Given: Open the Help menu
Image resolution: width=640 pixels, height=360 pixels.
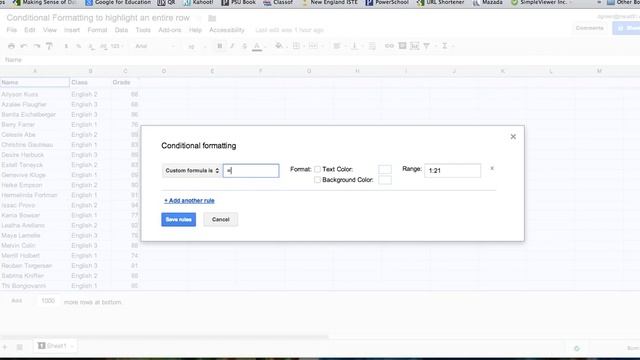Looking at the screenshot, I should point(196,30).
